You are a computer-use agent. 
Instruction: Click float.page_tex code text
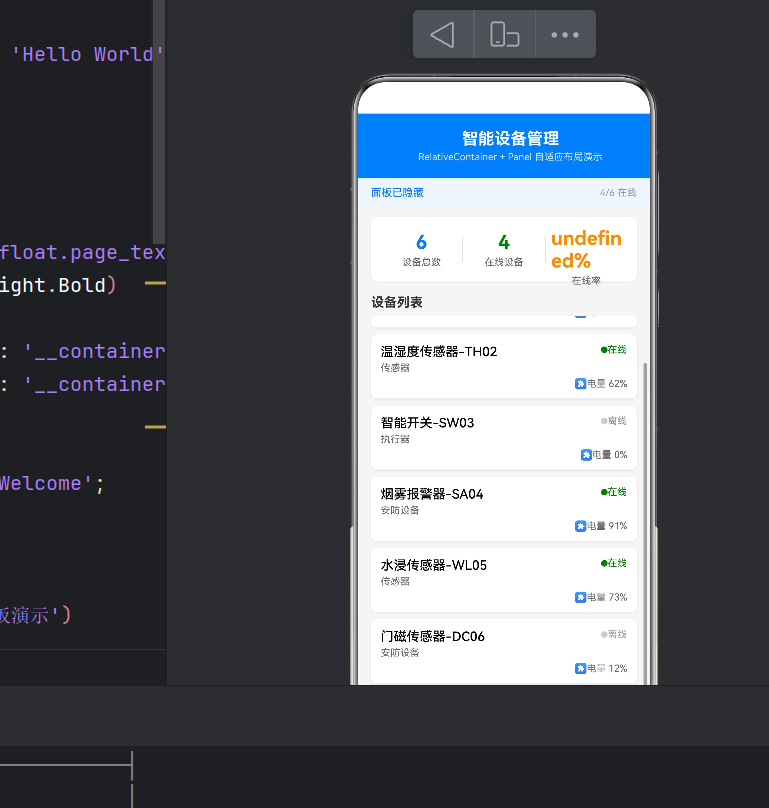point(82,252)
